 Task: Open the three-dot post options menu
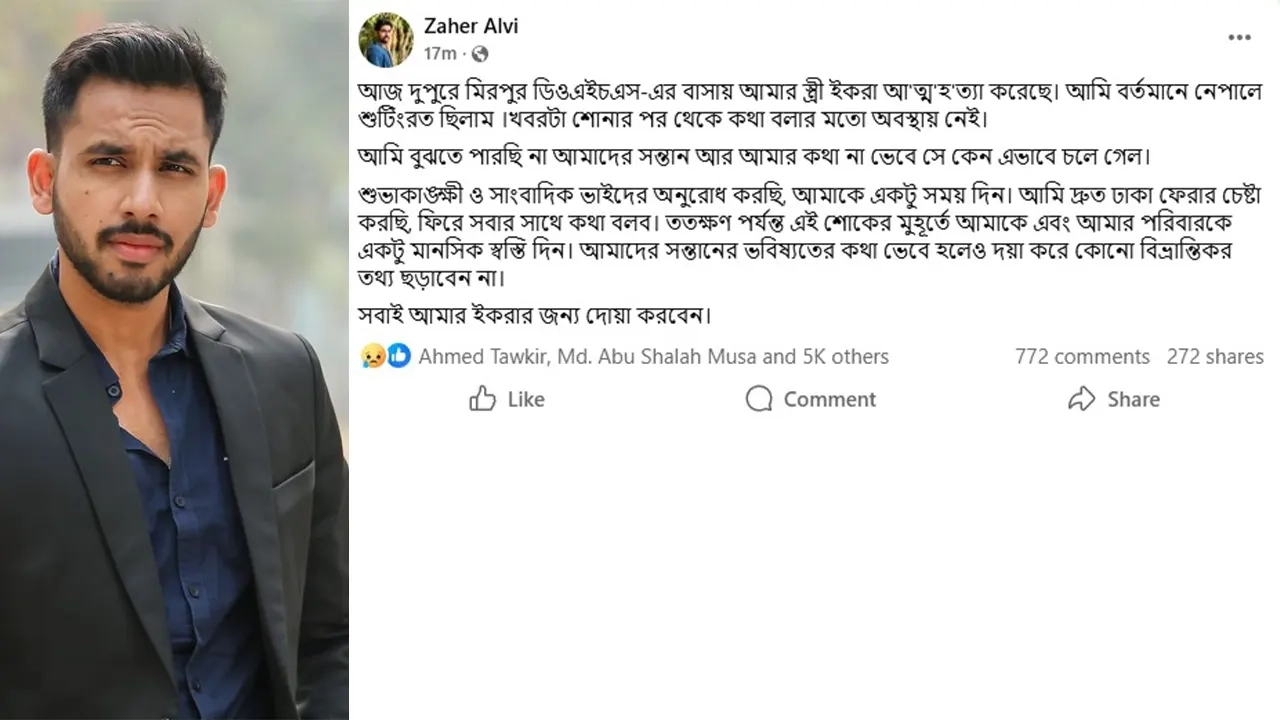tap(1239, 38)
